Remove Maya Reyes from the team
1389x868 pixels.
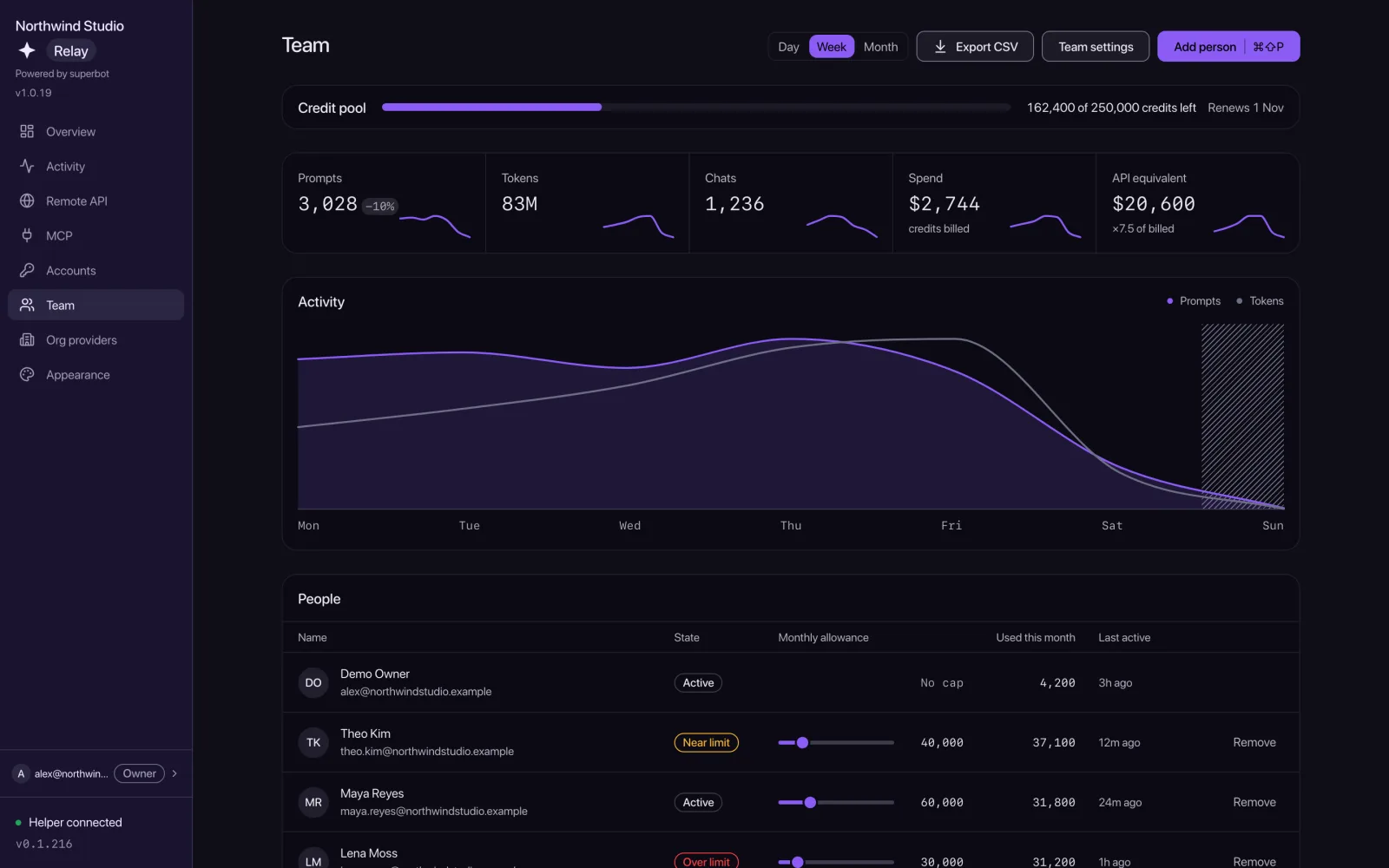point(1254,802)
